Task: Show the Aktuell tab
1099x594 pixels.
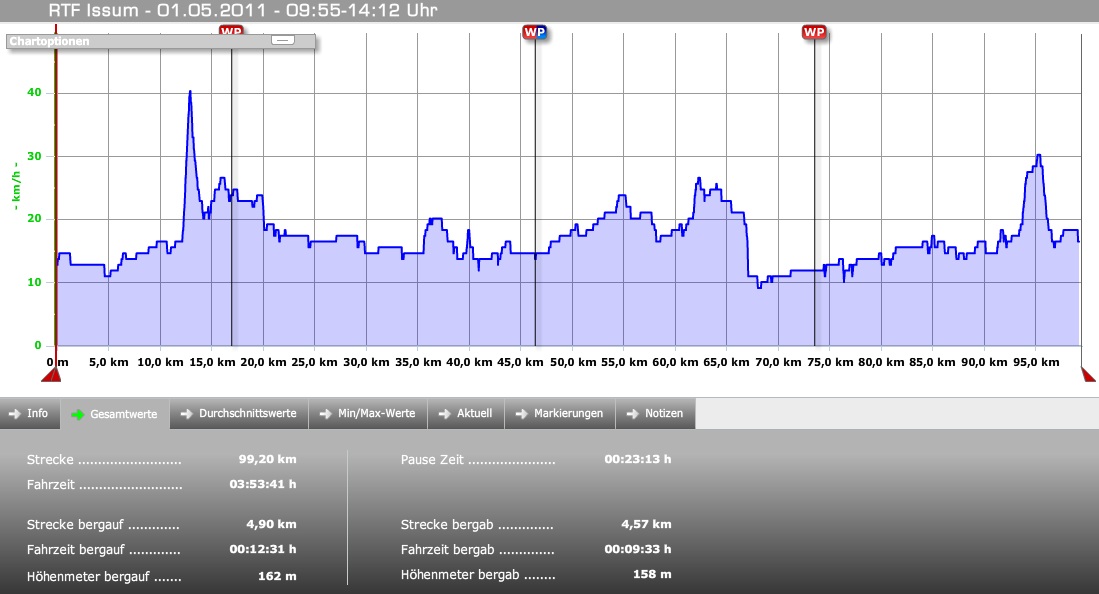Action: 466,414
